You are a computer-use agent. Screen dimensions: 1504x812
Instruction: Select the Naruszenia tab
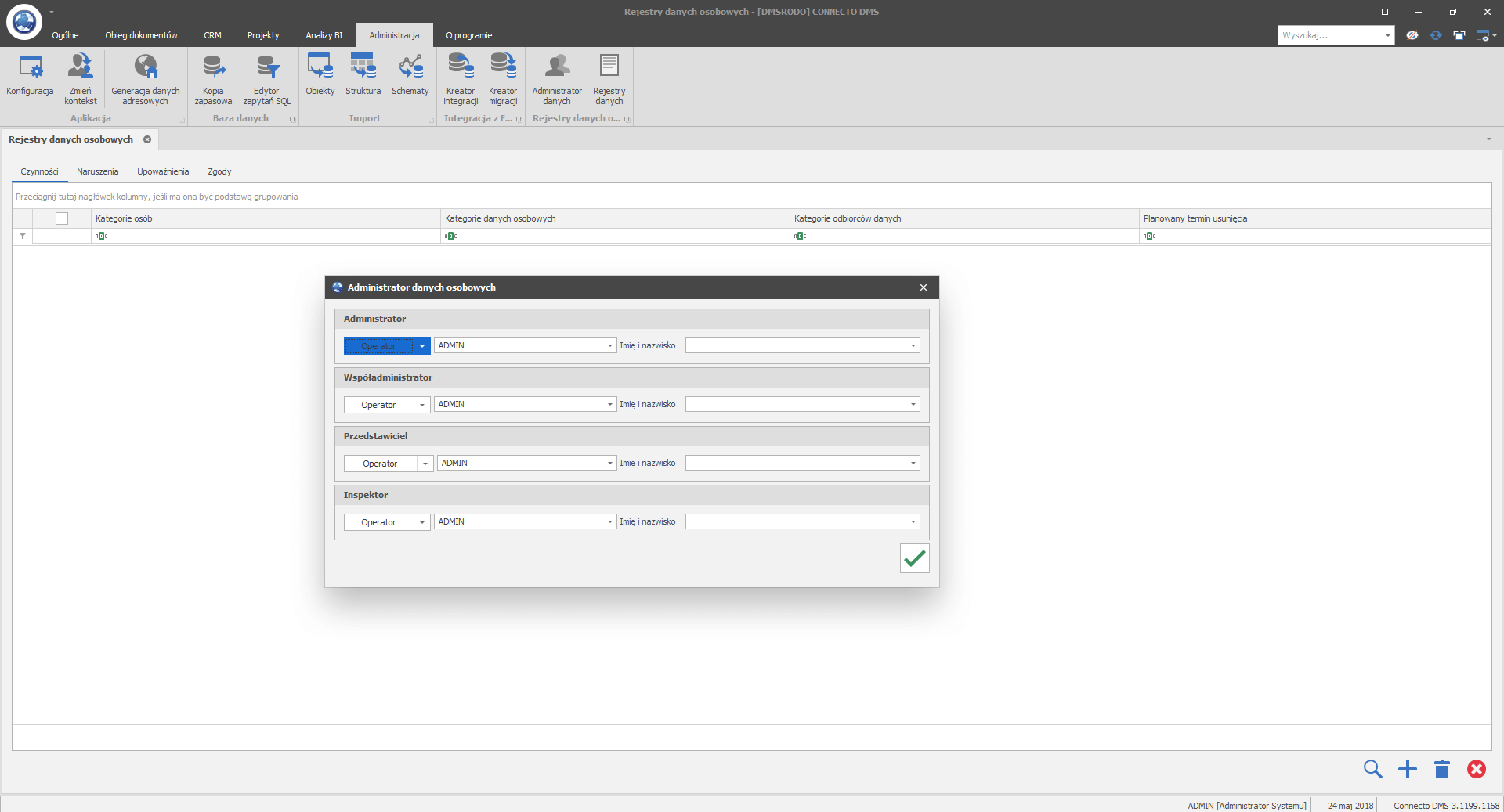98,171
